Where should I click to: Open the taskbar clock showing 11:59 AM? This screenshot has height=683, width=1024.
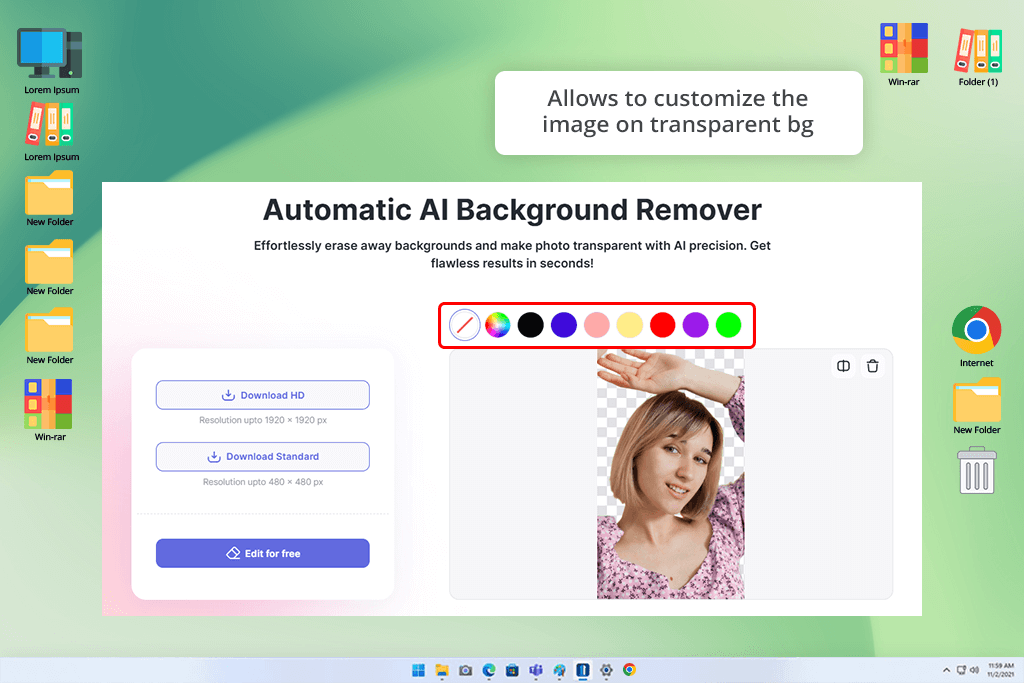tap(1001, 670)
